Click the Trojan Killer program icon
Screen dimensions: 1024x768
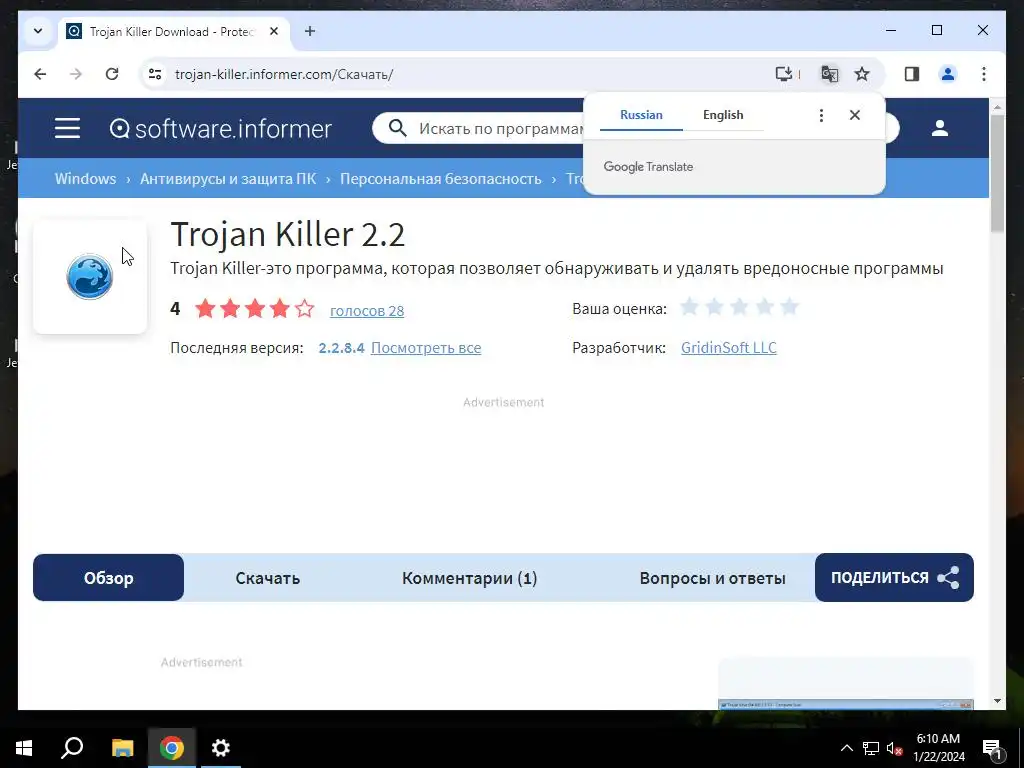89,276
